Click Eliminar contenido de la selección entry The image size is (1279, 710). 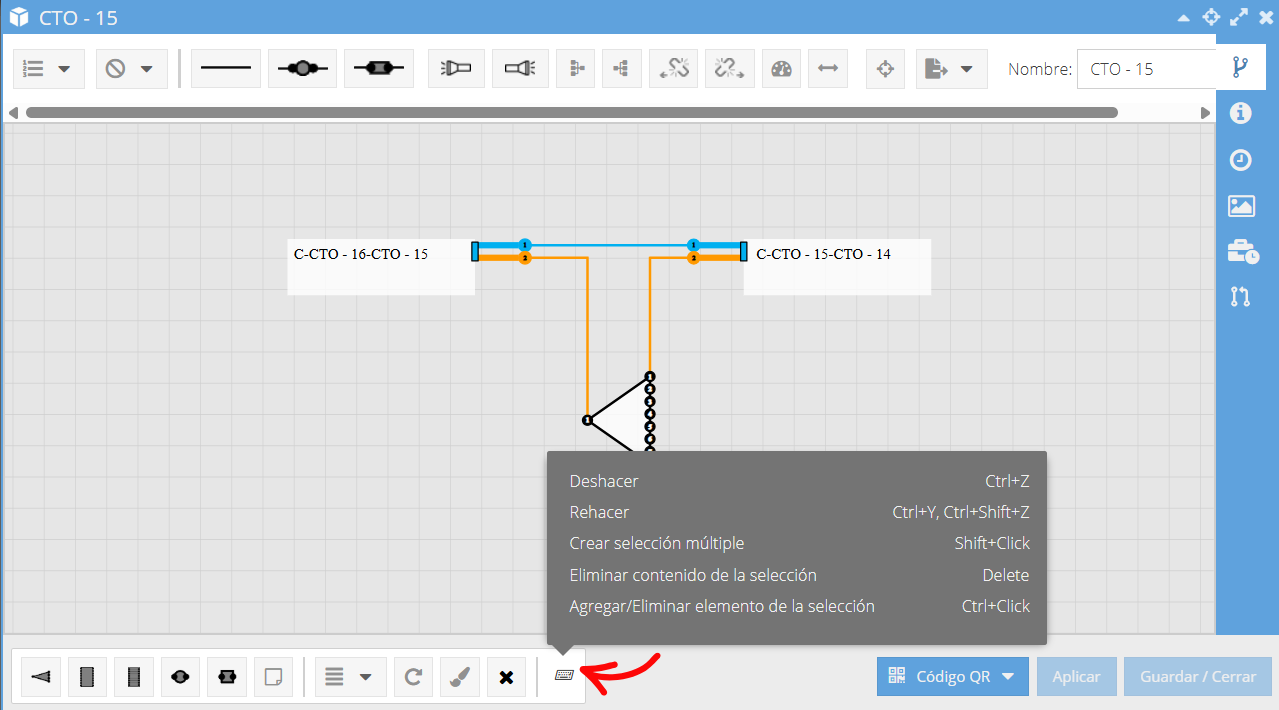pyautogui.click(x=799, y=575)
